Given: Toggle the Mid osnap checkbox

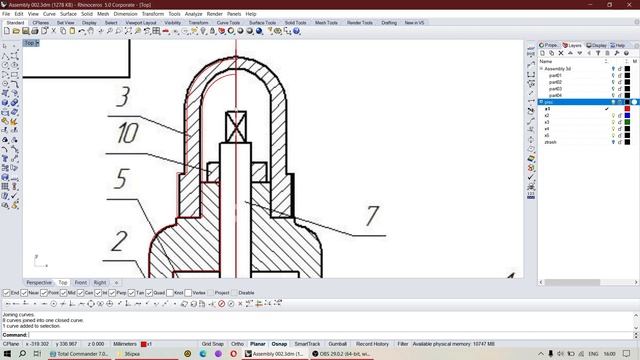Looking at the screenshot, I should (x=63, y=293).
